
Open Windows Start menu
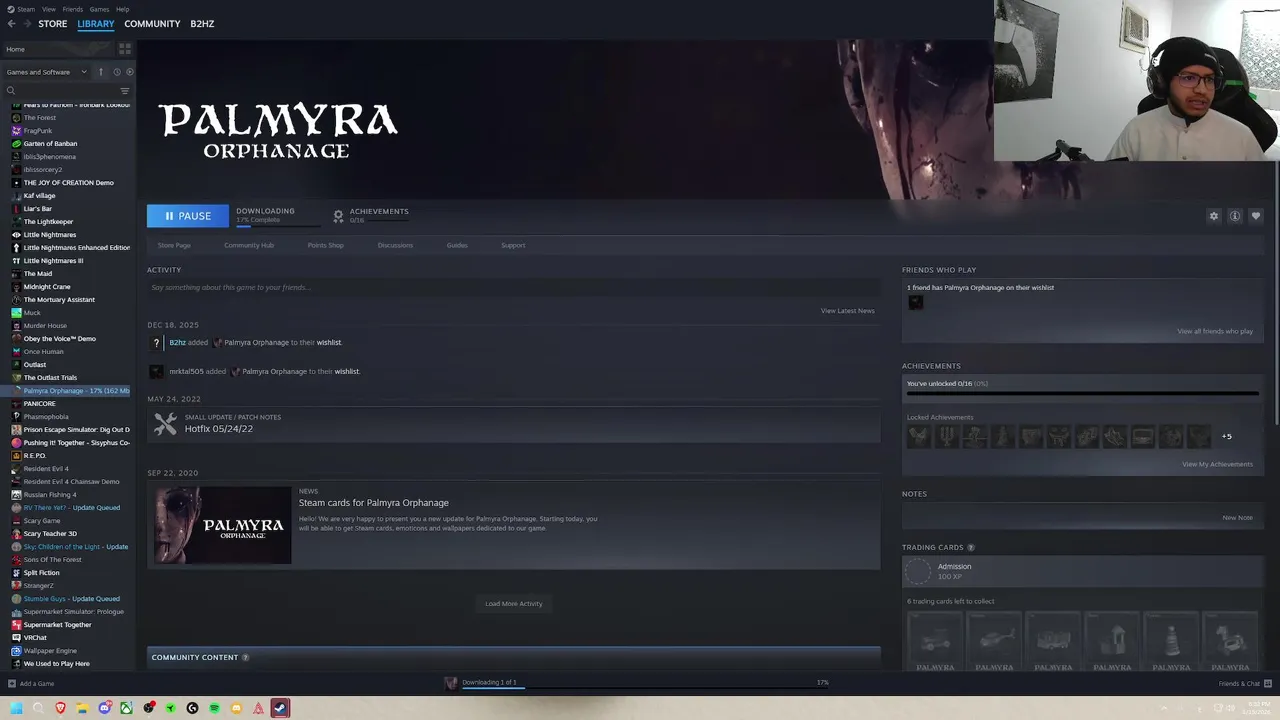(16, 708)
